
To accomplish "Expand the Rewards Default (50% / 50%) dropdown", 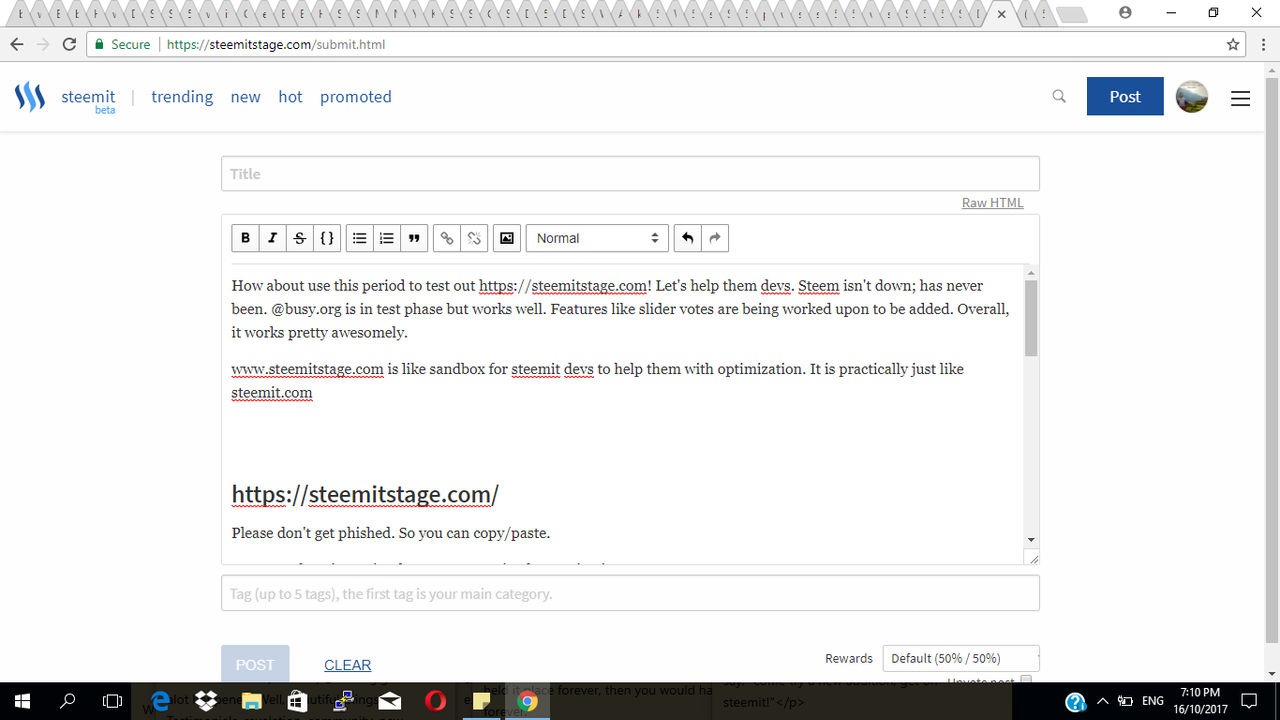I will pyautogui.click(x=960, y=658).
